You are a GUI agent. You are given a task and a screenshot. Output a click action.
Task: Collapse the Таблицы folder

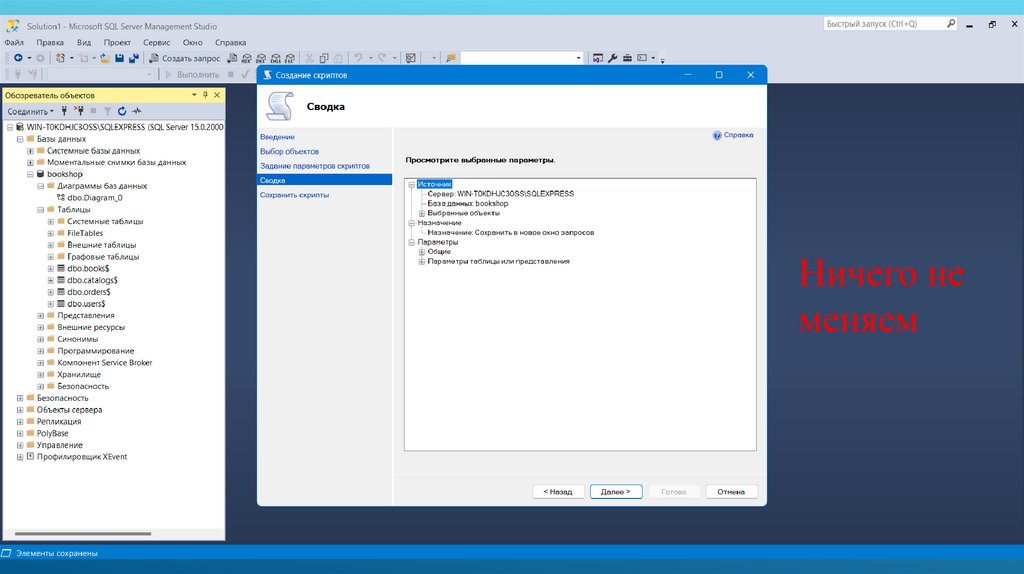click(40, 210)
